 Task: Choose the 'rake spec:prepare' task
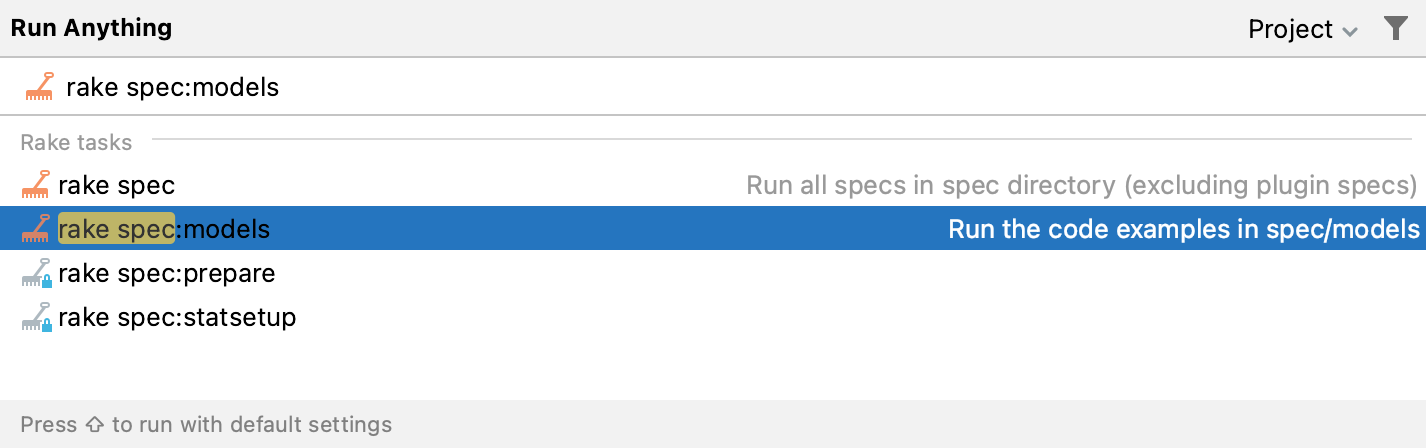[x=166, y=273]
